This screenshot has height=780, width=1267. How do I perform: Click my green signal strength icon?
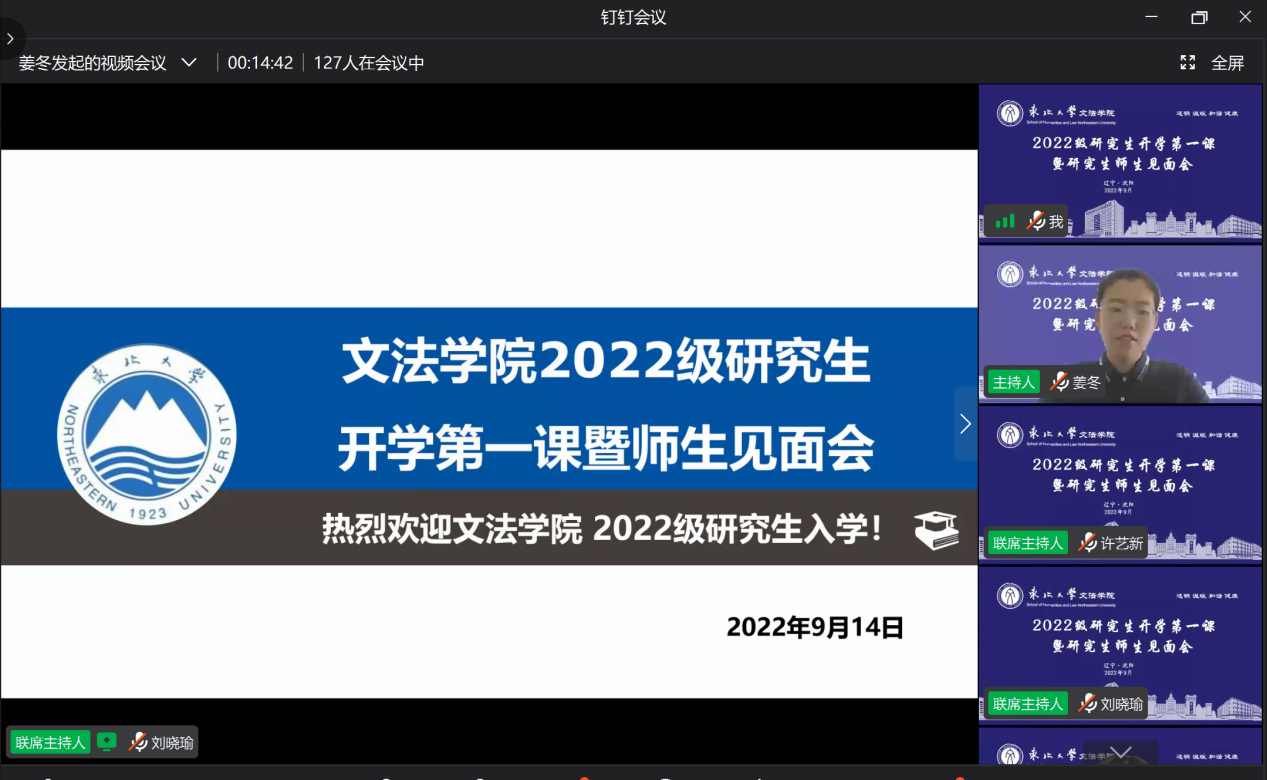click(x=1004, y=221)
